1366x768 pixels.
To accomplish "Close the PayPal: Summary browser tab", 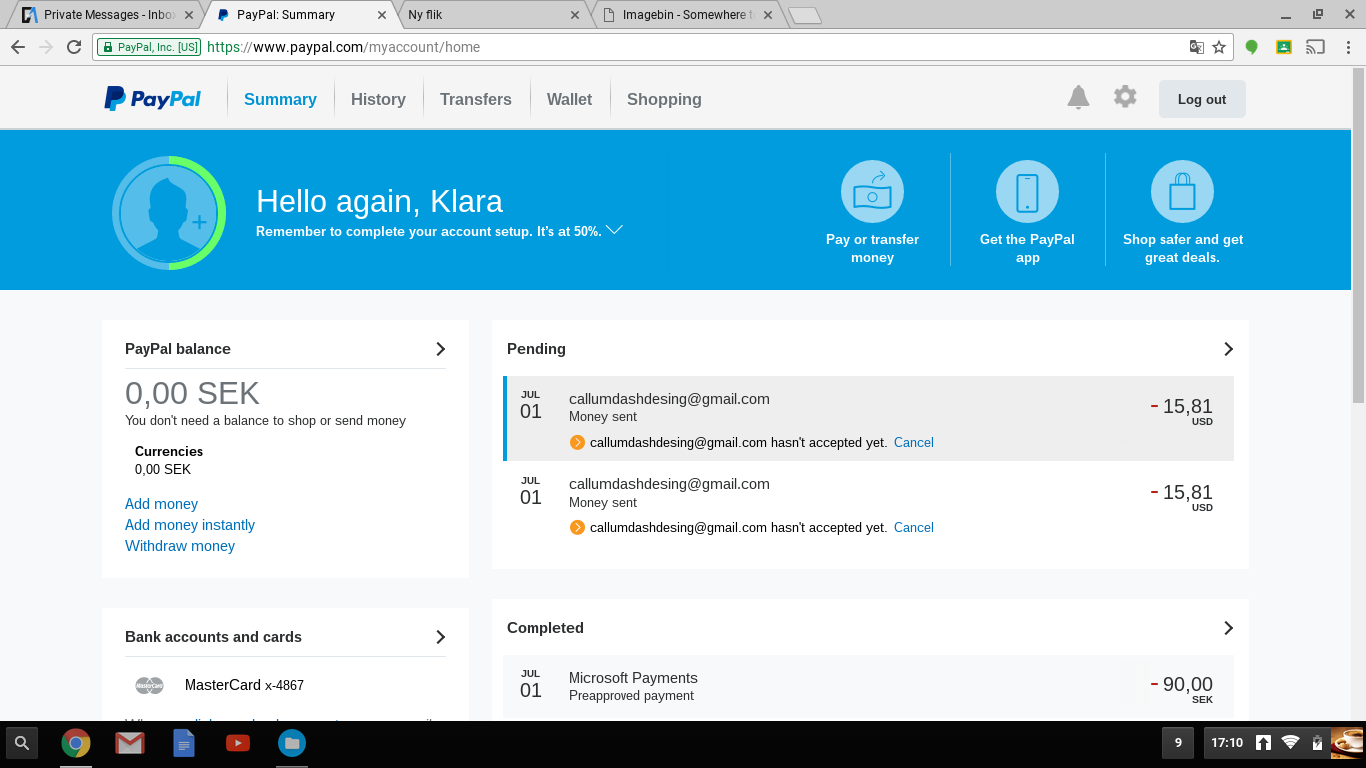I will [x=381, y=15].
